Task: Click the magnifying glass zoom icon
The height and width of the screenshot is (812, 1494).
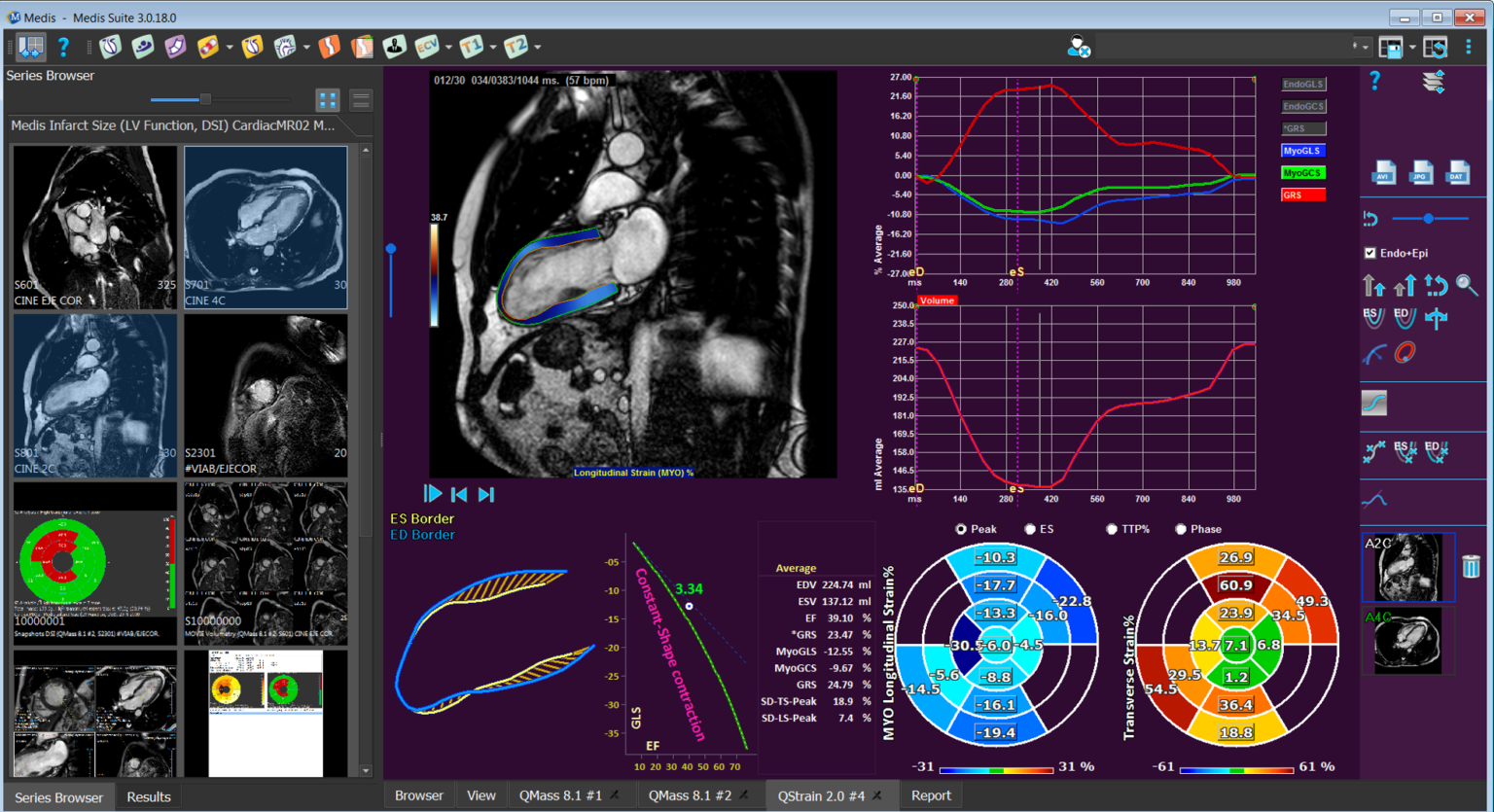Action: pyautogui.click(x=1467, y=286)
